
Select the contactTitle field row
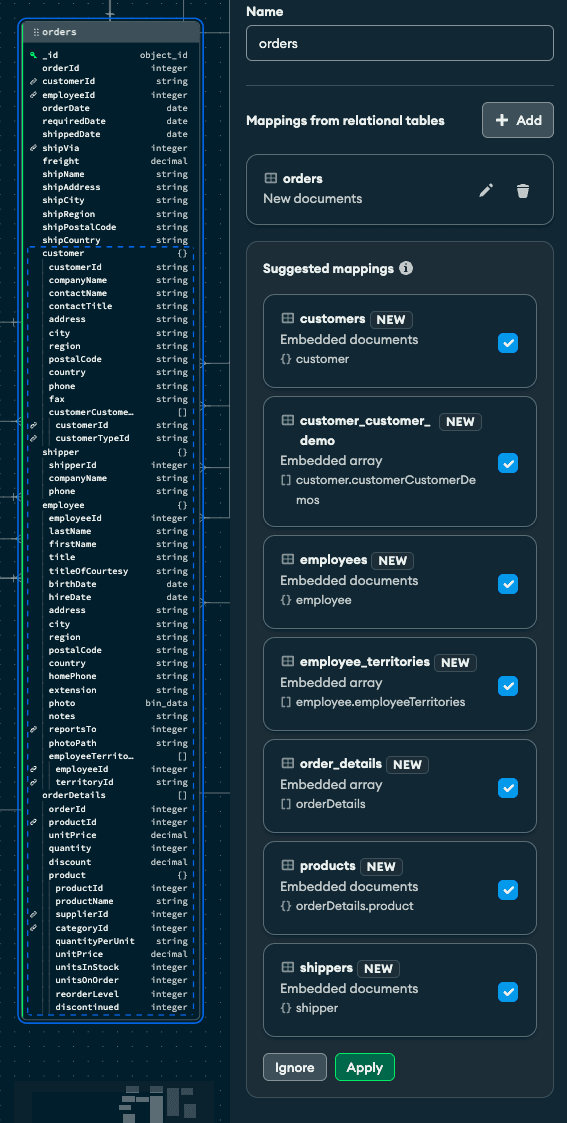pos(111,306)
